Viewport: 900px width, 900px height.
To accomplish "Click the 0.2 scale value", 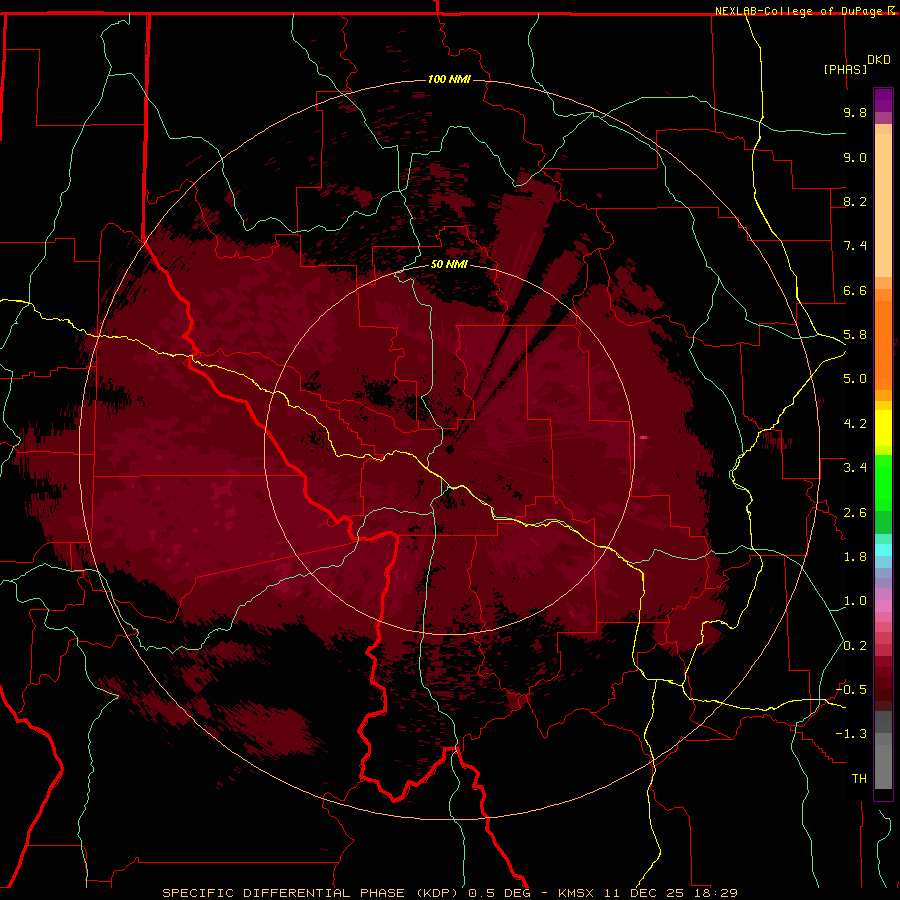I will [x=855, y=646].
